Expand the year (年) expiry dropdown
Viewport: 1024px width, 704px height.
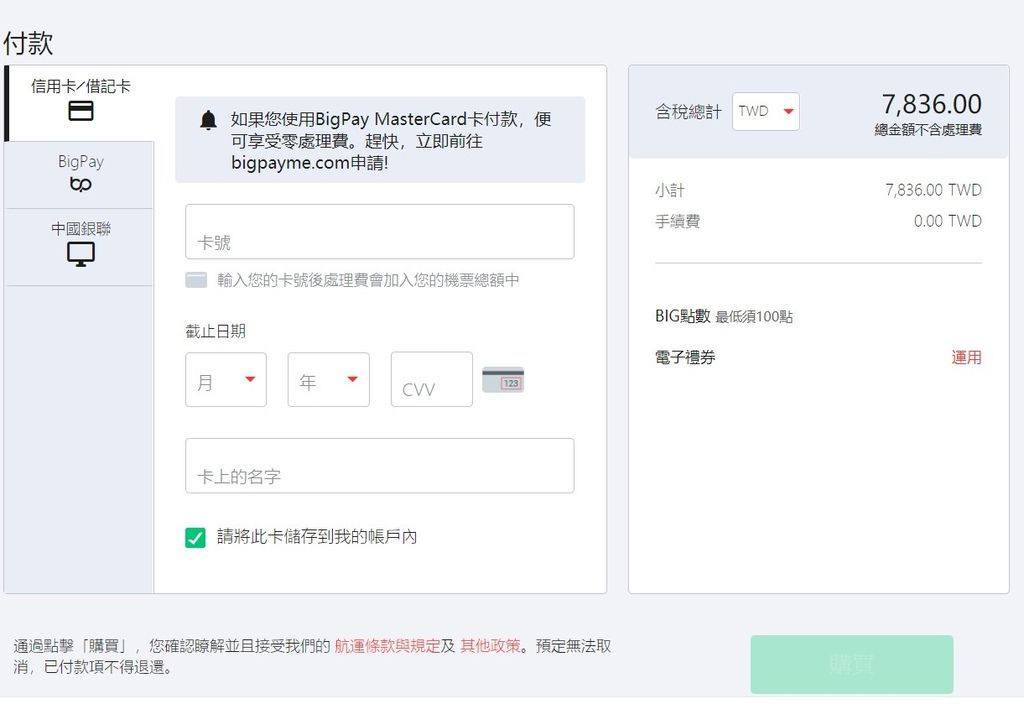point(328,380)
